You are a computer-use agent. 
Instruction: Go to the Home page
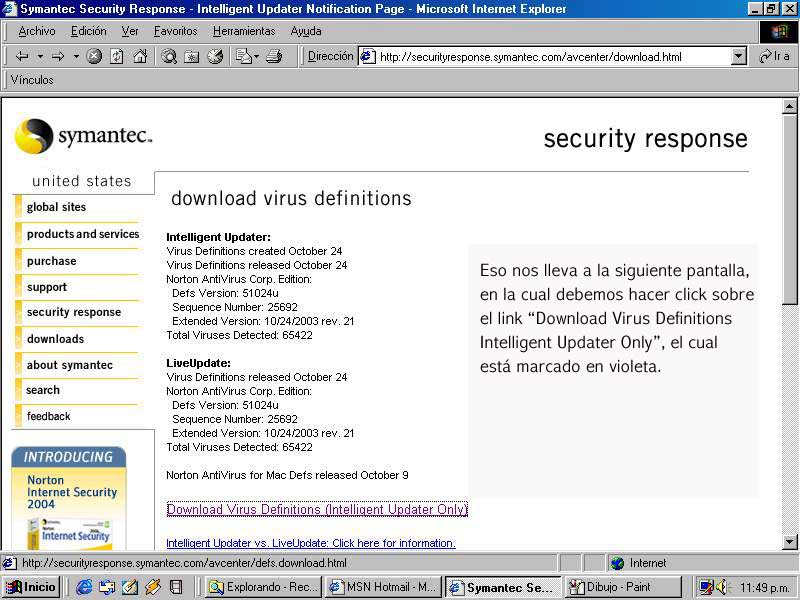[140, 57]
